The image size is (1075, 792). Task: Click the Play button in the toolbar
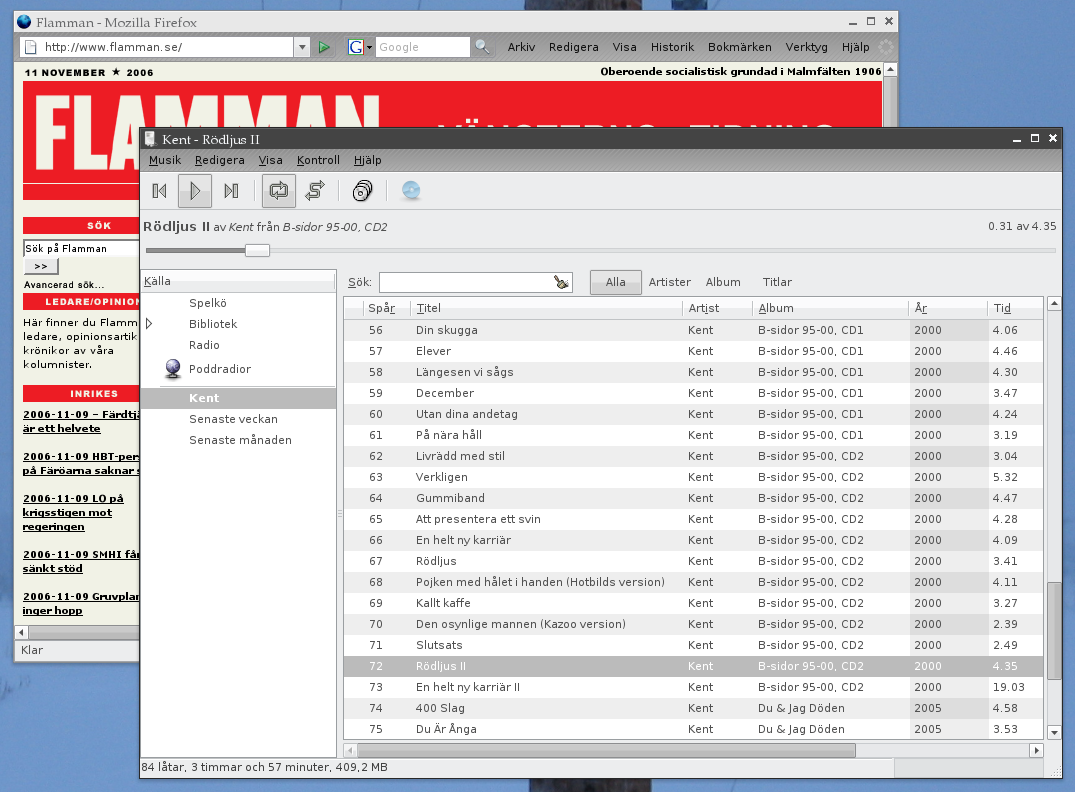195,191
